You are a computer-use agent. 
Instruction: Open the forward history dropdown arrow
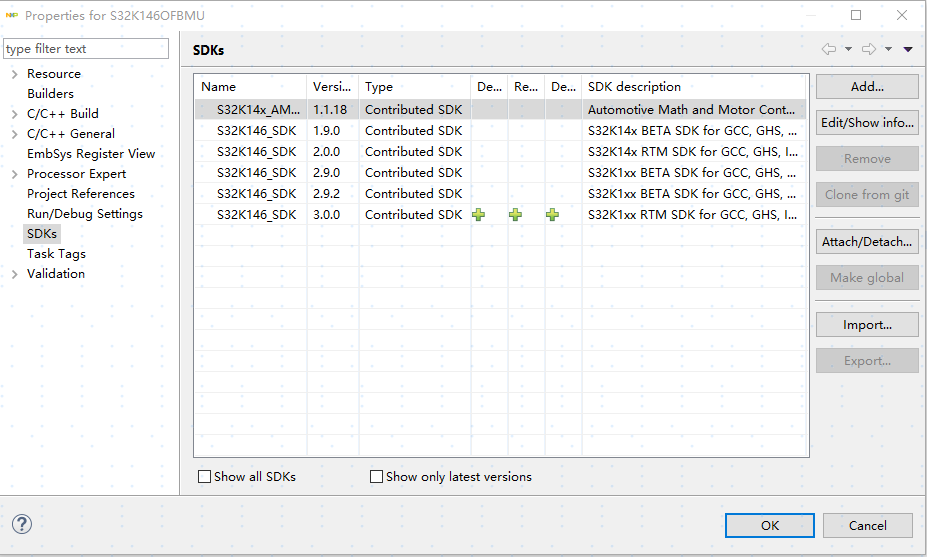pyautogui.click(x=888, y=49)
